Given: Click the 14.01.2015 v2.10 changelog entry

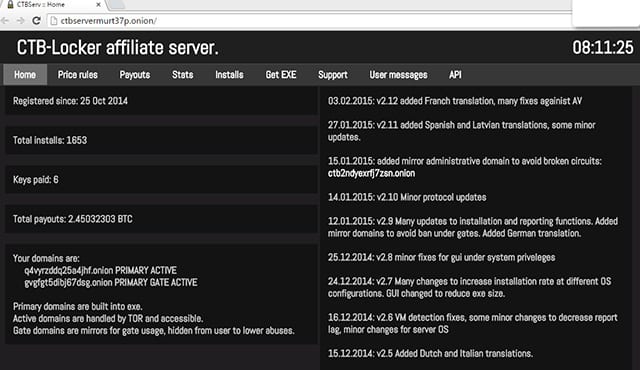Looking at the screenshot, I should tap(407, 197).
